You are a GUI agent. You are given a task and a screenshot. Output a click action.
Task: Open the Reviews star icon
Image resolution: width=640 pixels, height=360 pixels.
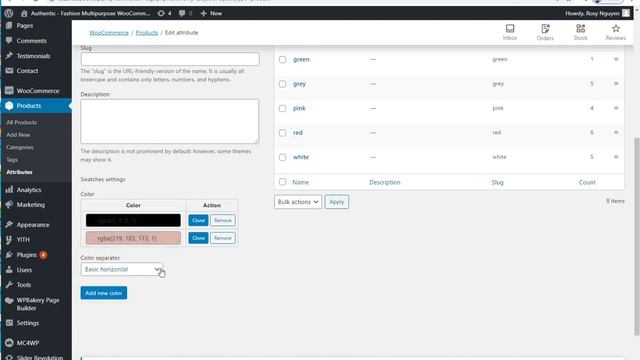coord(616,29)
